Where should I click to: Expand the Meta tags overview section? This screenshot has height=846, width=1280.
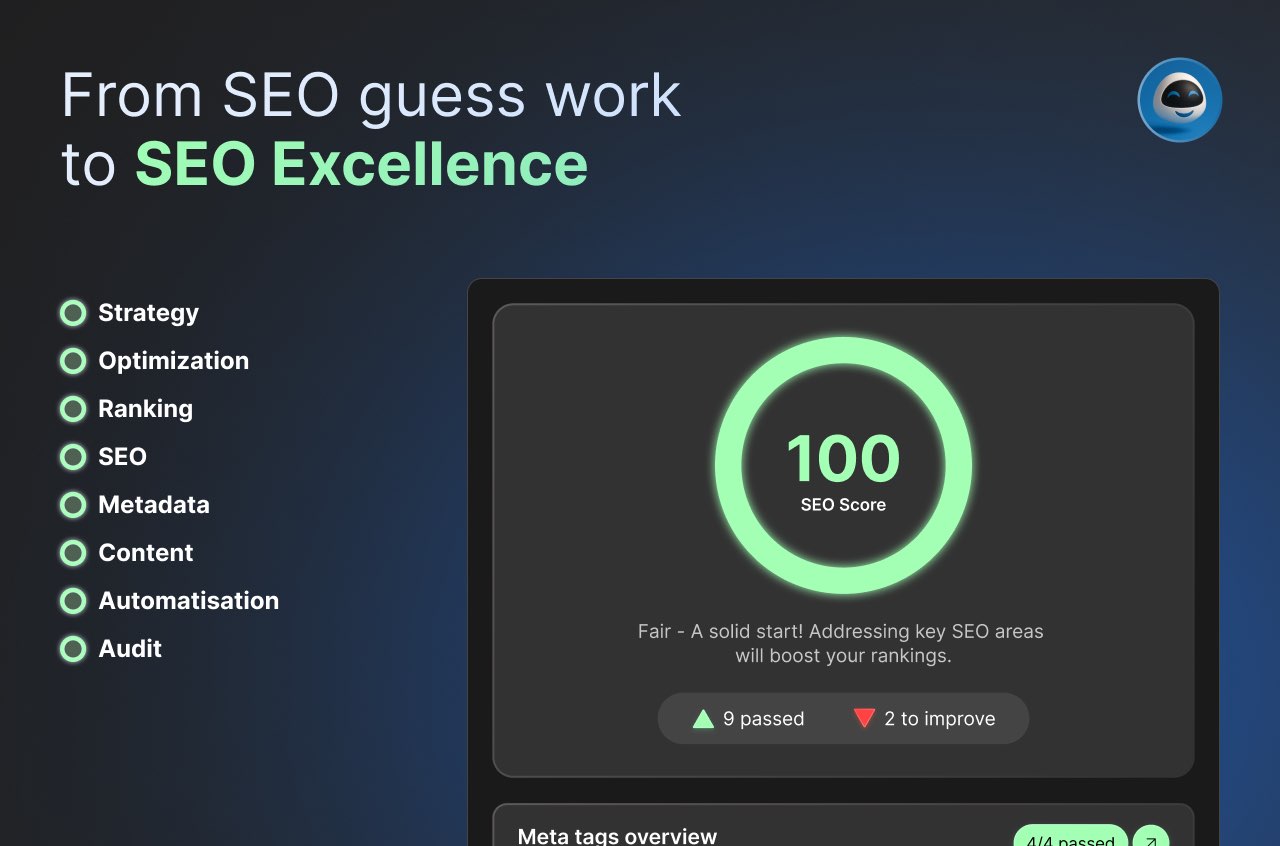click(617, 836)
